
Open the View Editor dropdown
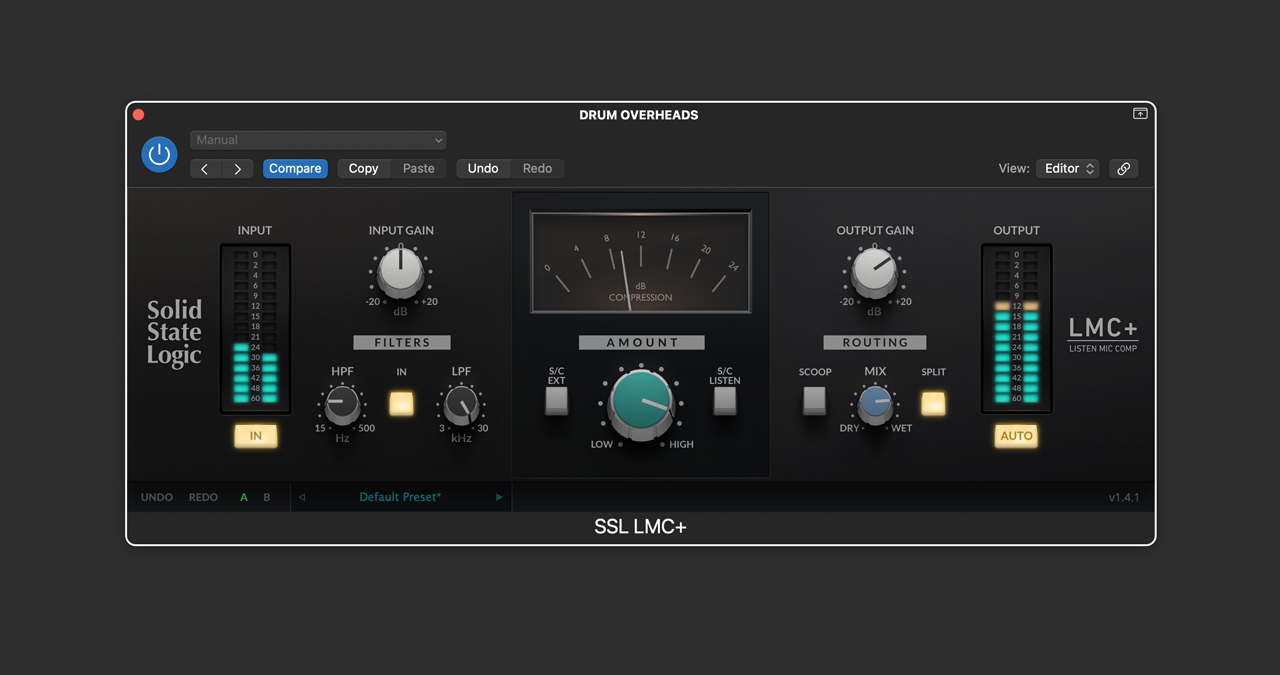click(1067, 169)
